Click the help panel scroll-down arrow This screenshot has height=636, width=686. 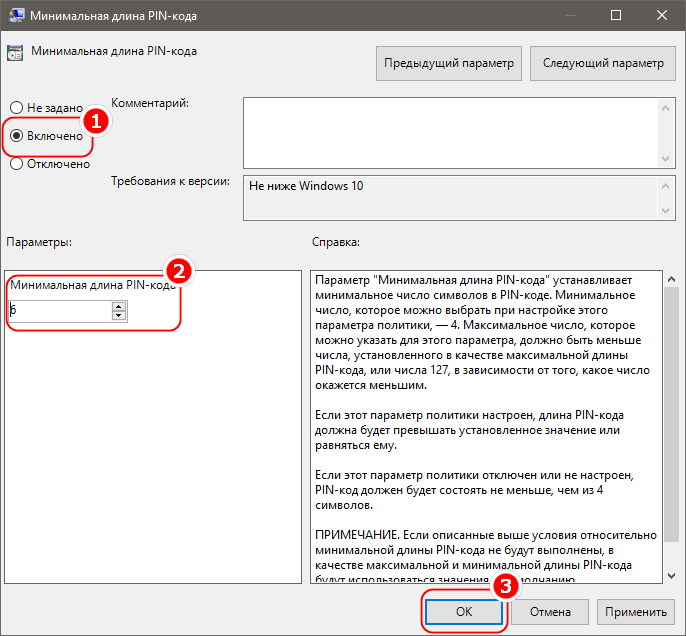[672, 576]
